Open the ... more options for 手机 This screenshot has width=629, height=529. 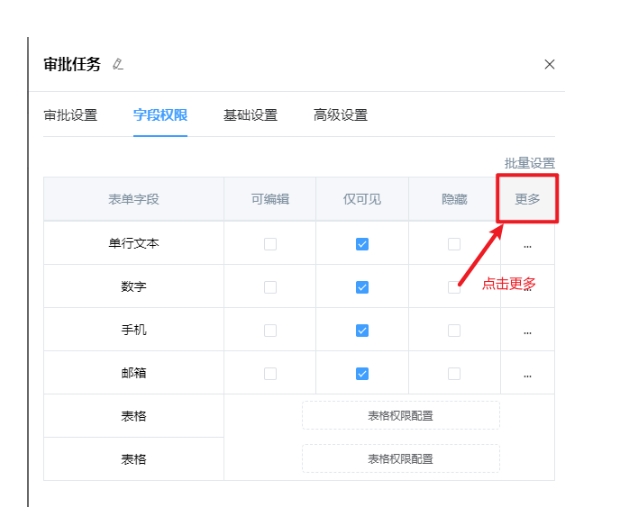point(527,331)
